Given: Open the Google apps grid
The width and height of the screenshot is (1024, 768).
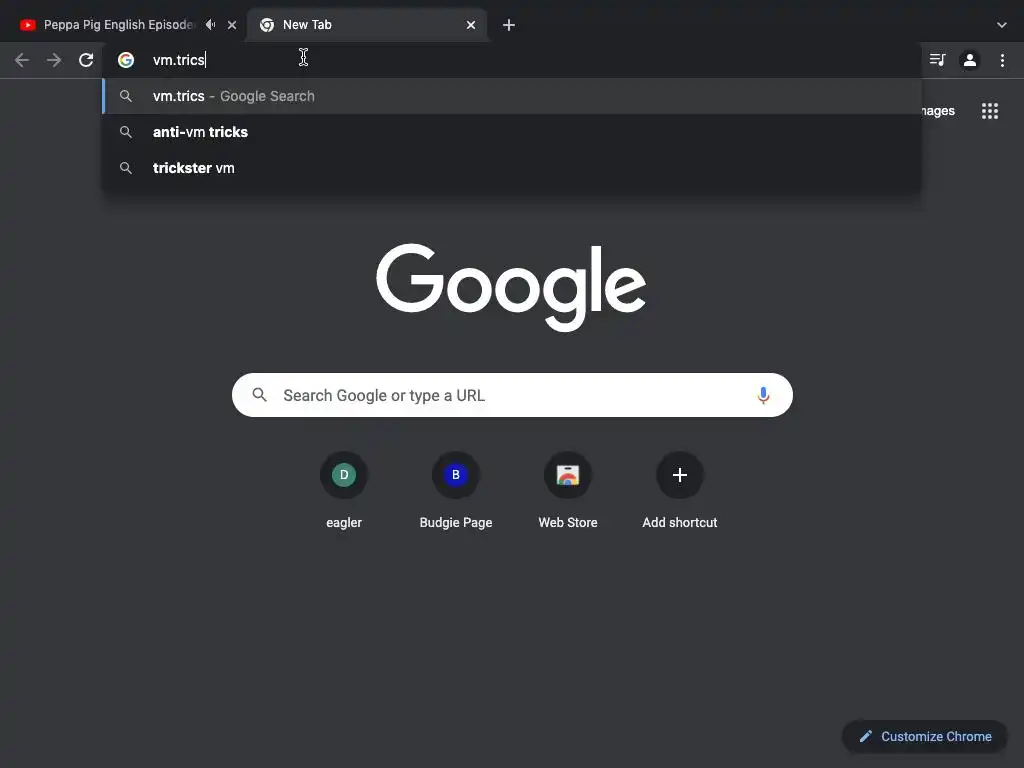Looking at the screenshot, I should point(990,111).
